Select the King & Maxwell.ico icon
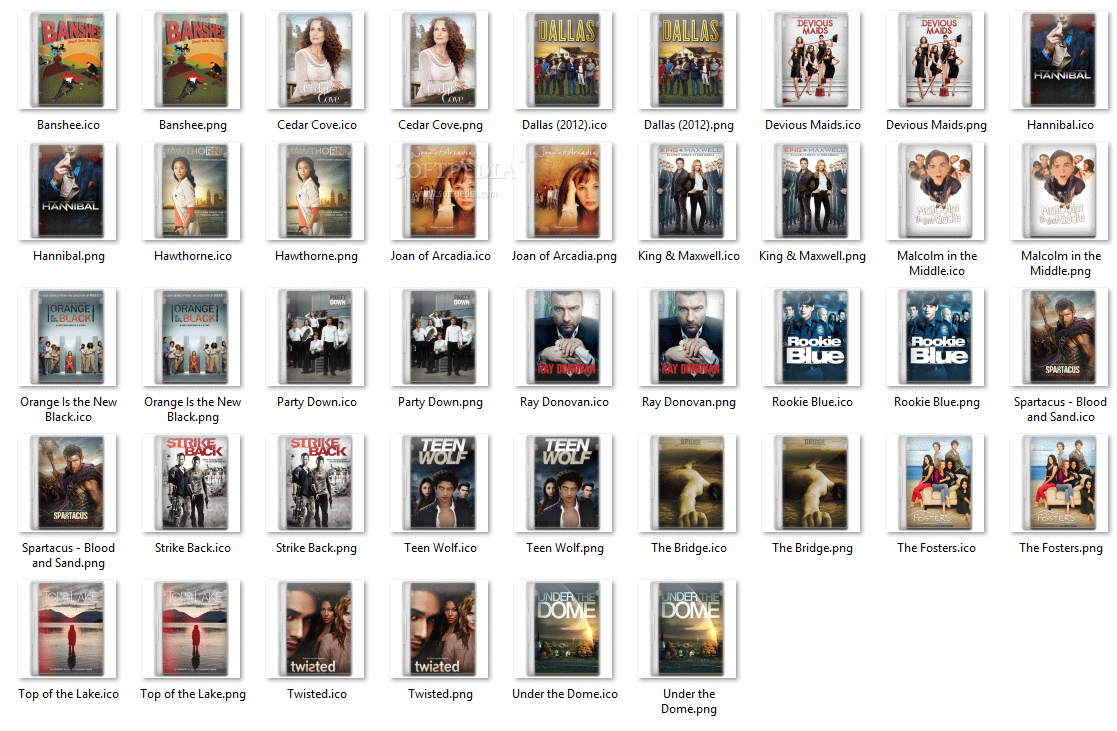 (x=687, y=191)
